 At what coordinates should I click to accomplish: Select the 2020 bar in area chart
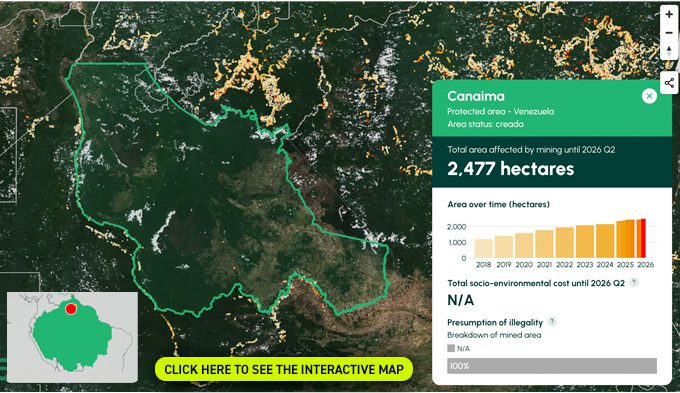coord(524,246)
